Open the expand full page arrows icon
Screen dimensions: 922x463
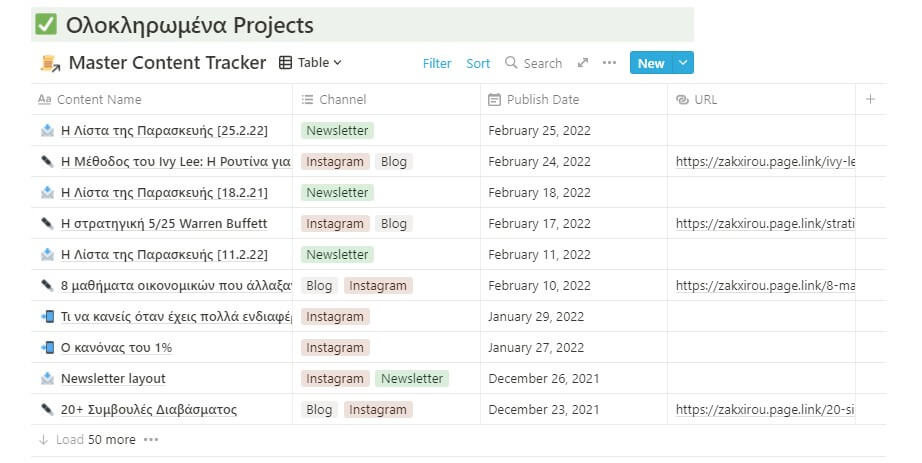pos(583,63)
